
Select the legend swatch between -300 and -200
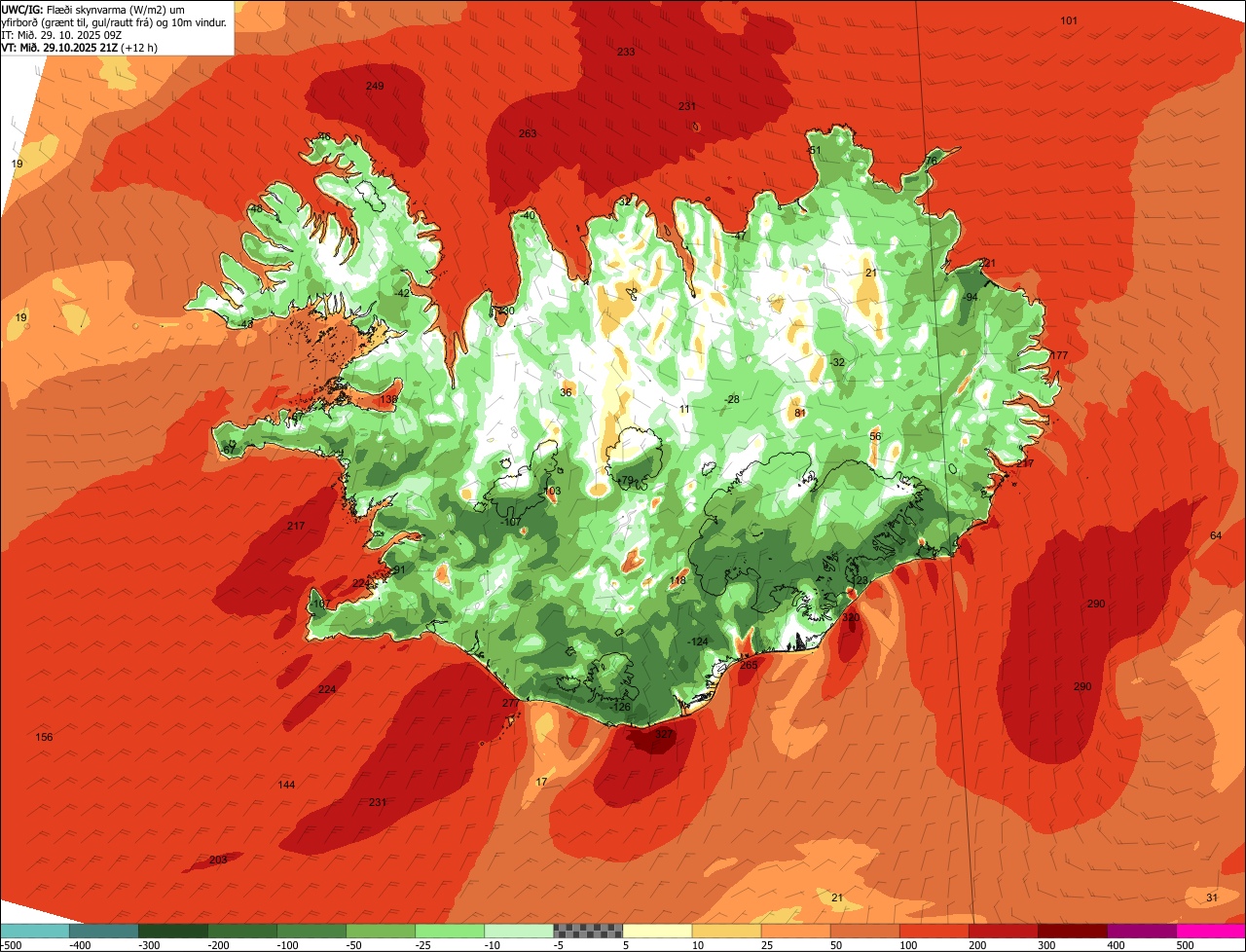[x=172, y=931]
